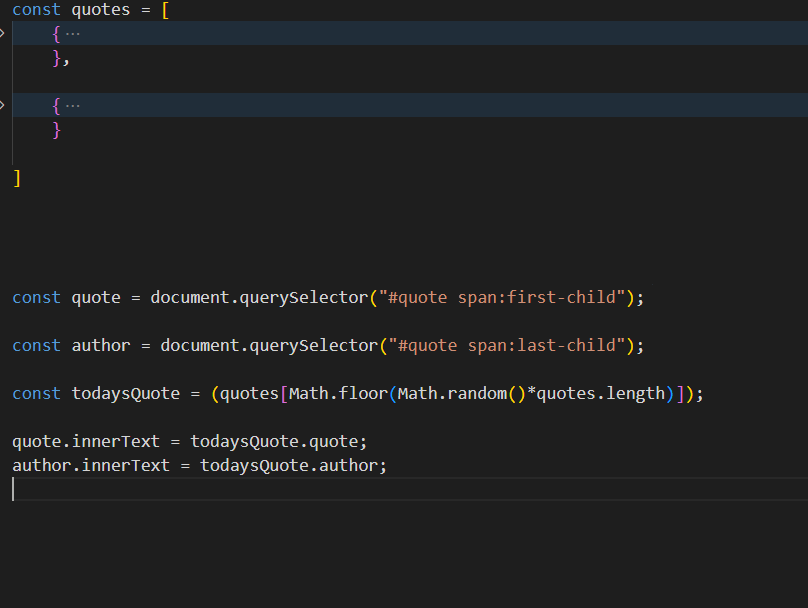808x608 pixels.
Task: Expand the second folded object in quotes array
Action: tap(2, 106)
